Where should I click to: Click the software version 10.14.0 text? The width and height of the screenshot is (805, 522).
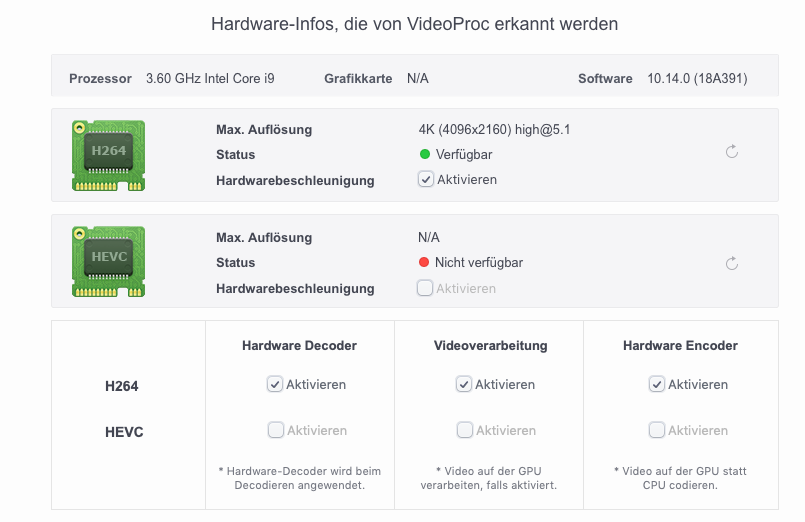[x=697, y=78]
